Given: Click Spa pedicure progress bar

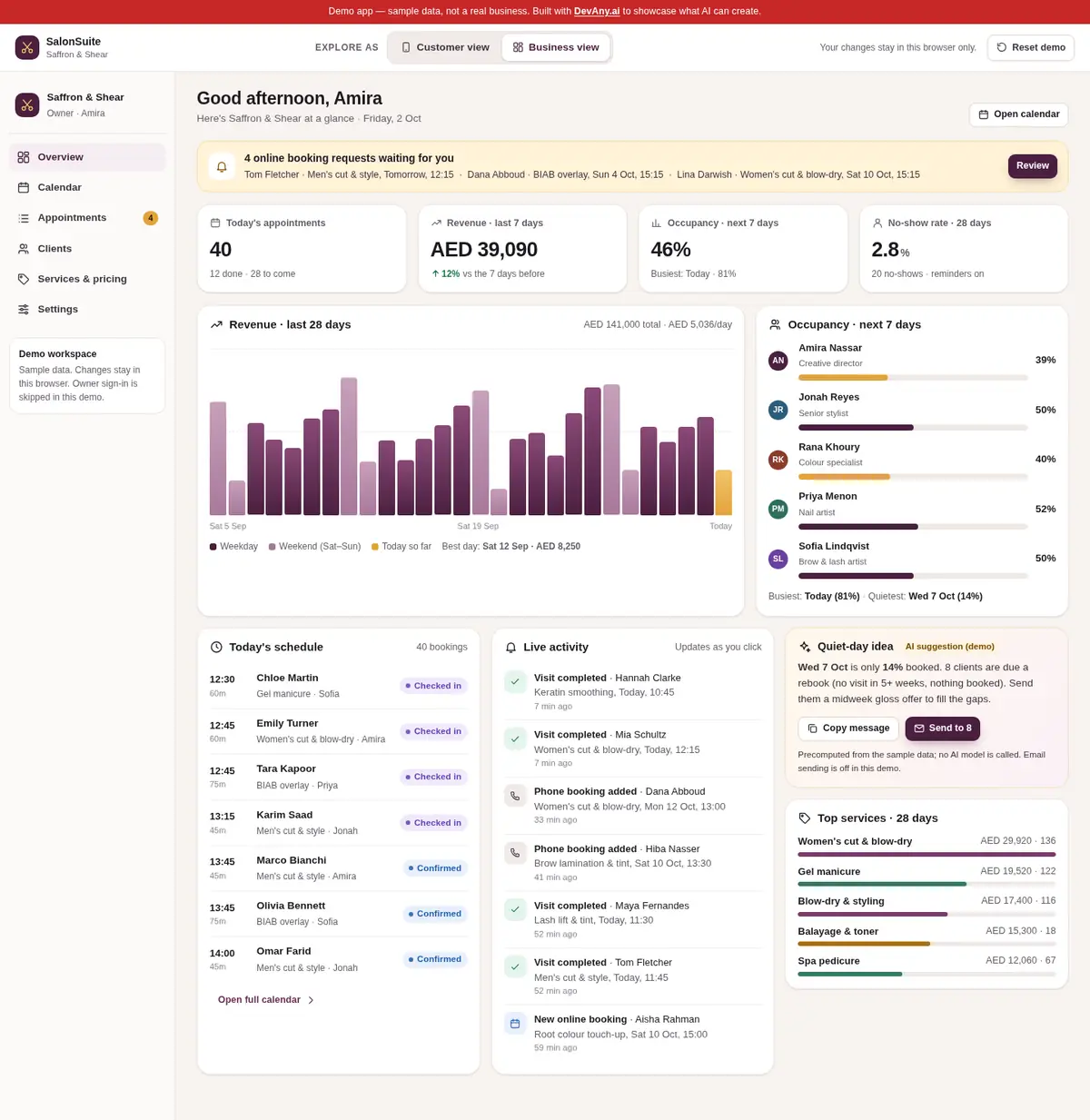Looking at the screenshot, I should pyautogui.click(x=926, y=974).
